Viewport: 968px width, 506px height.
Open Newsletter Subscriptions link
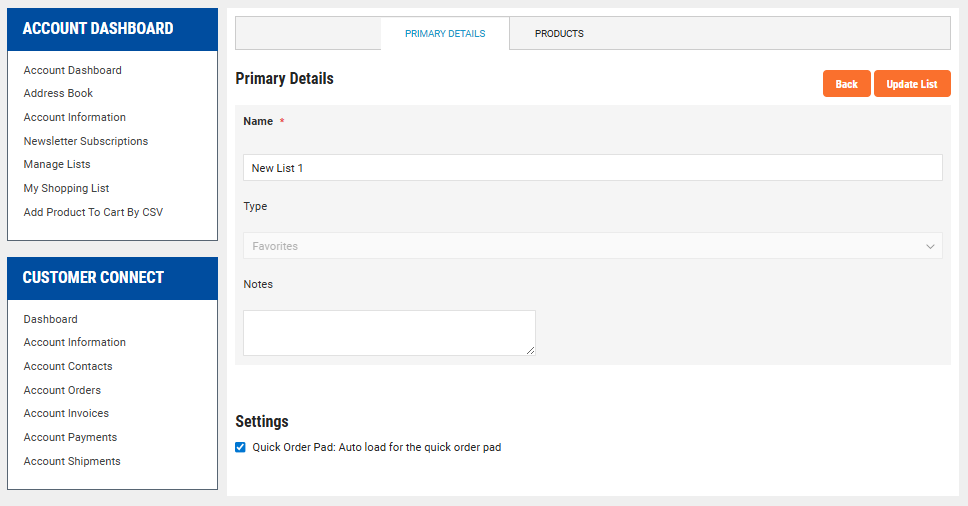point(86,141)
